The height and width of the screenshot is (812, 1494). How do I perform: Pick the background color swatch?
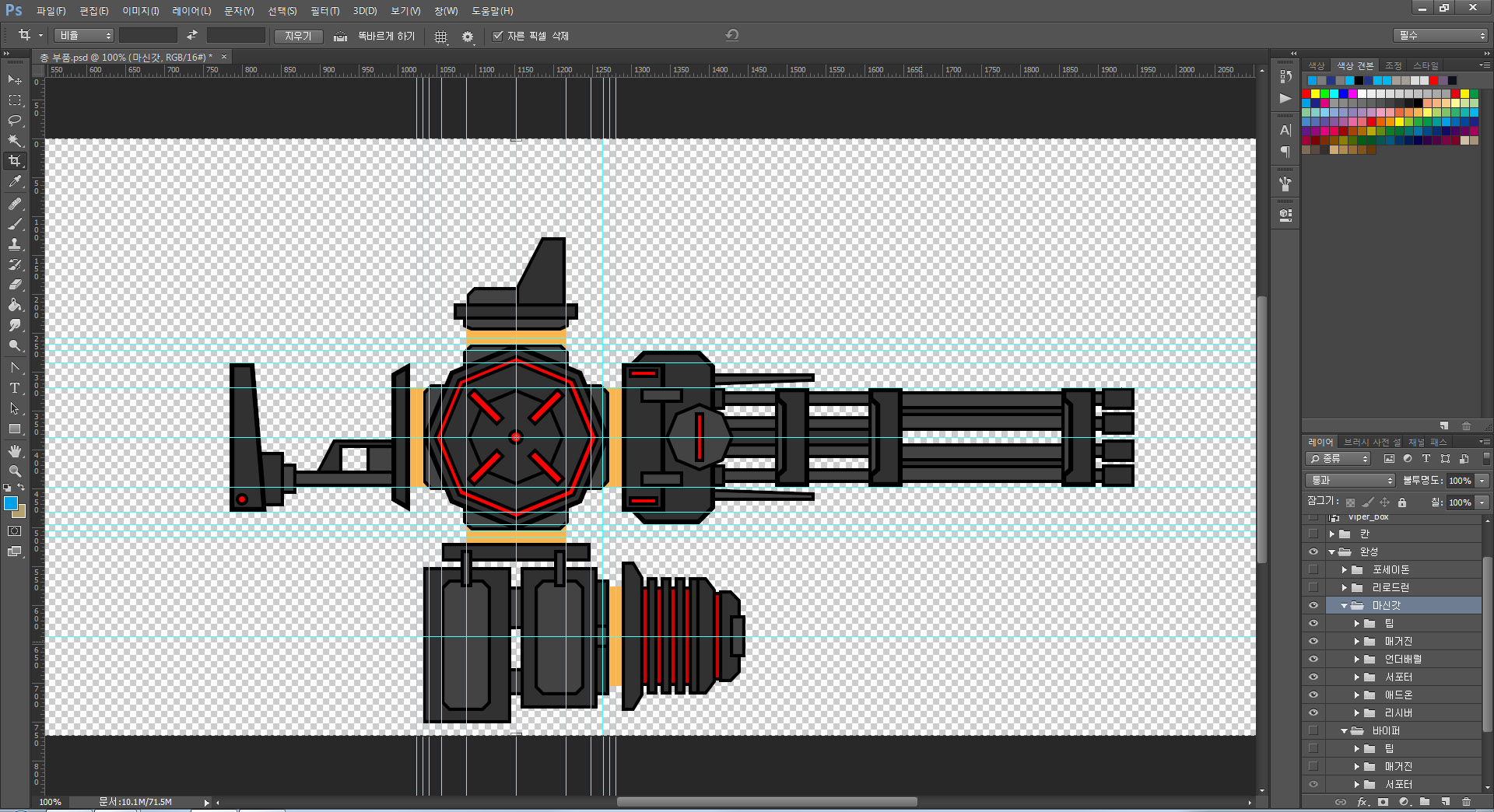[x=21, y=513]
